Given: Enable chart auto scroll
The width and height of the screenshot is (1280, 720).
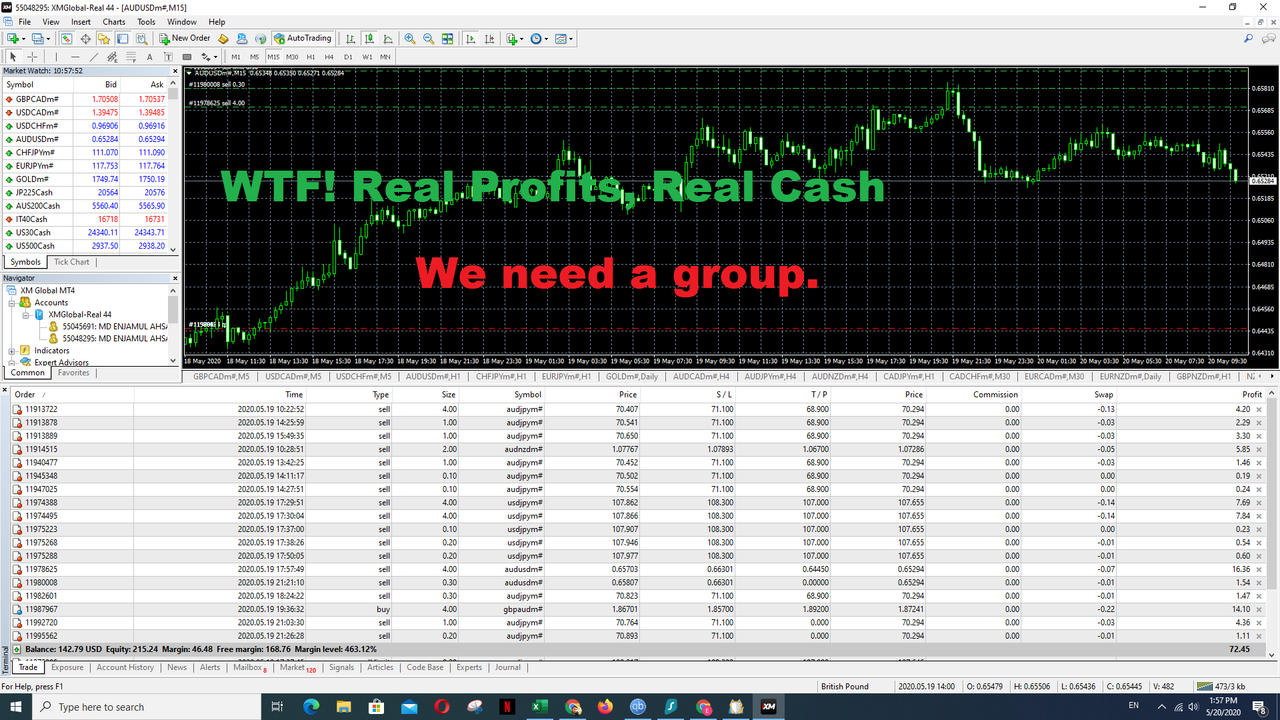Looking at the screenshot, I should tap(470, 38).
